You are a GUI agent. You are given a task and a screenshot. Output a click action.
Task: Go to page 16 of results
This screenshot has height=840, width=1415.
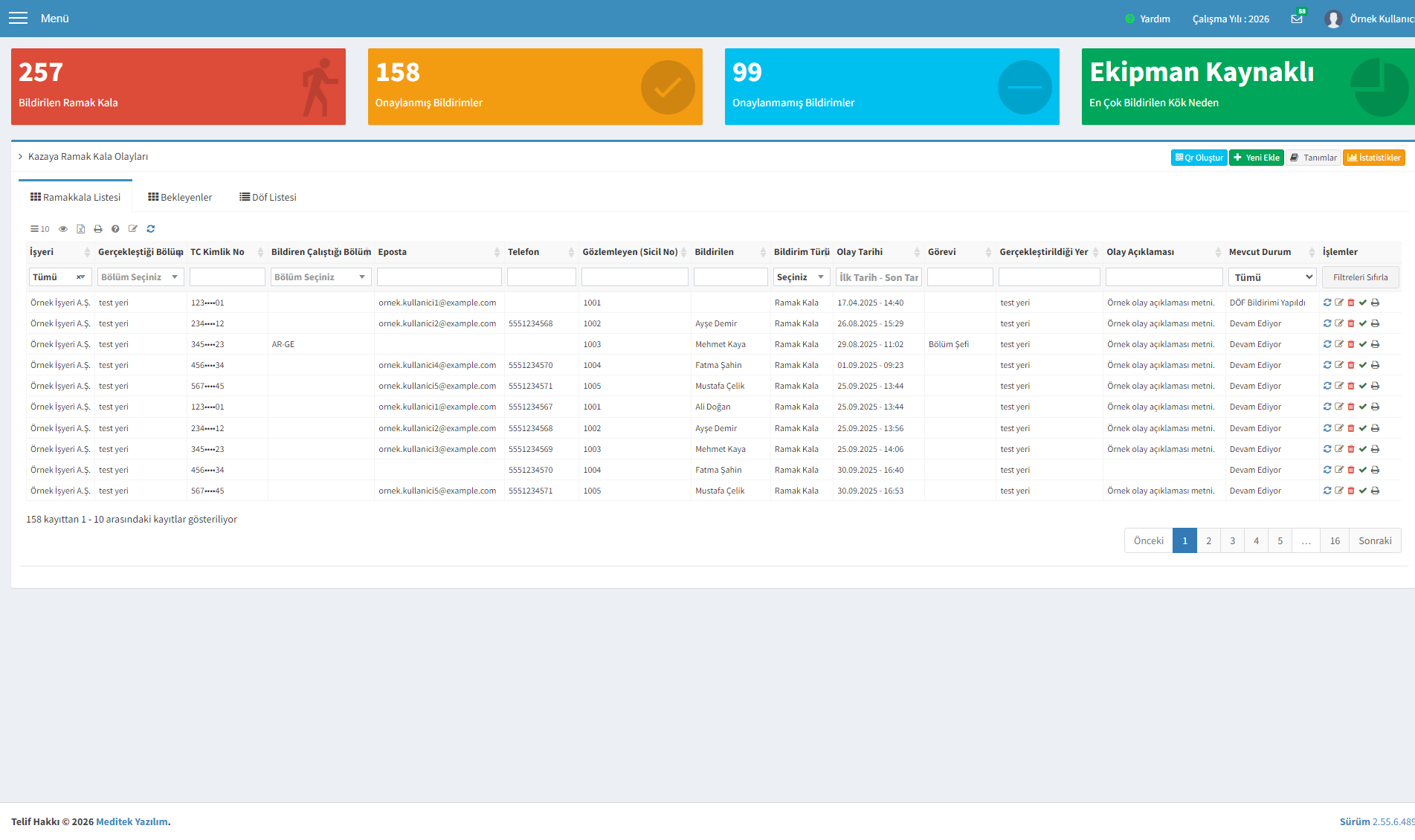(1335, 540)
